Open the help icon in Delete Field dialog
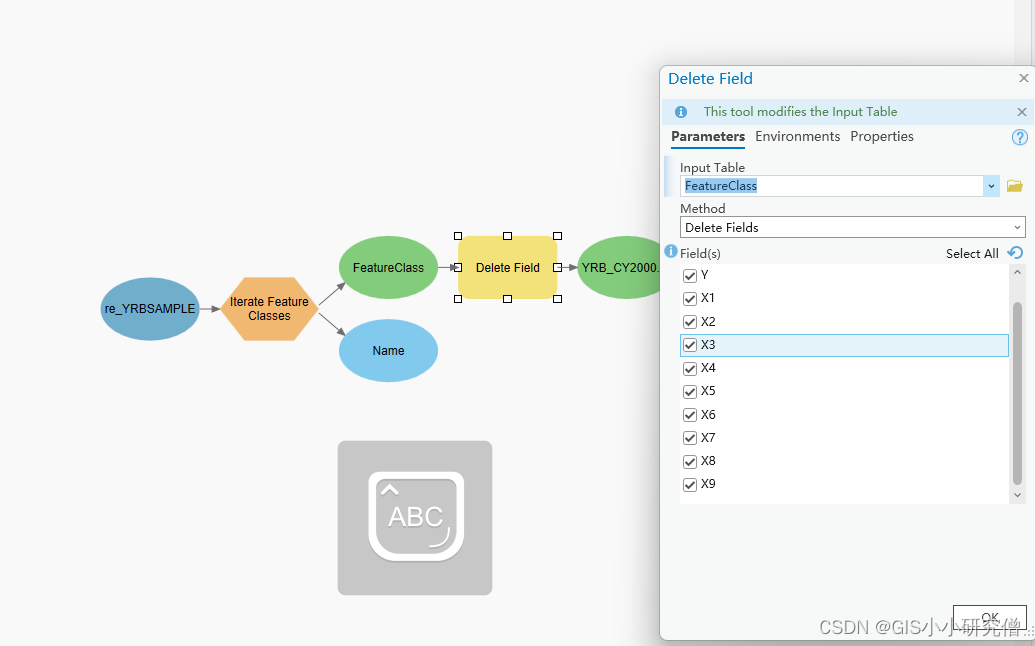 [x=1019, y=137]
